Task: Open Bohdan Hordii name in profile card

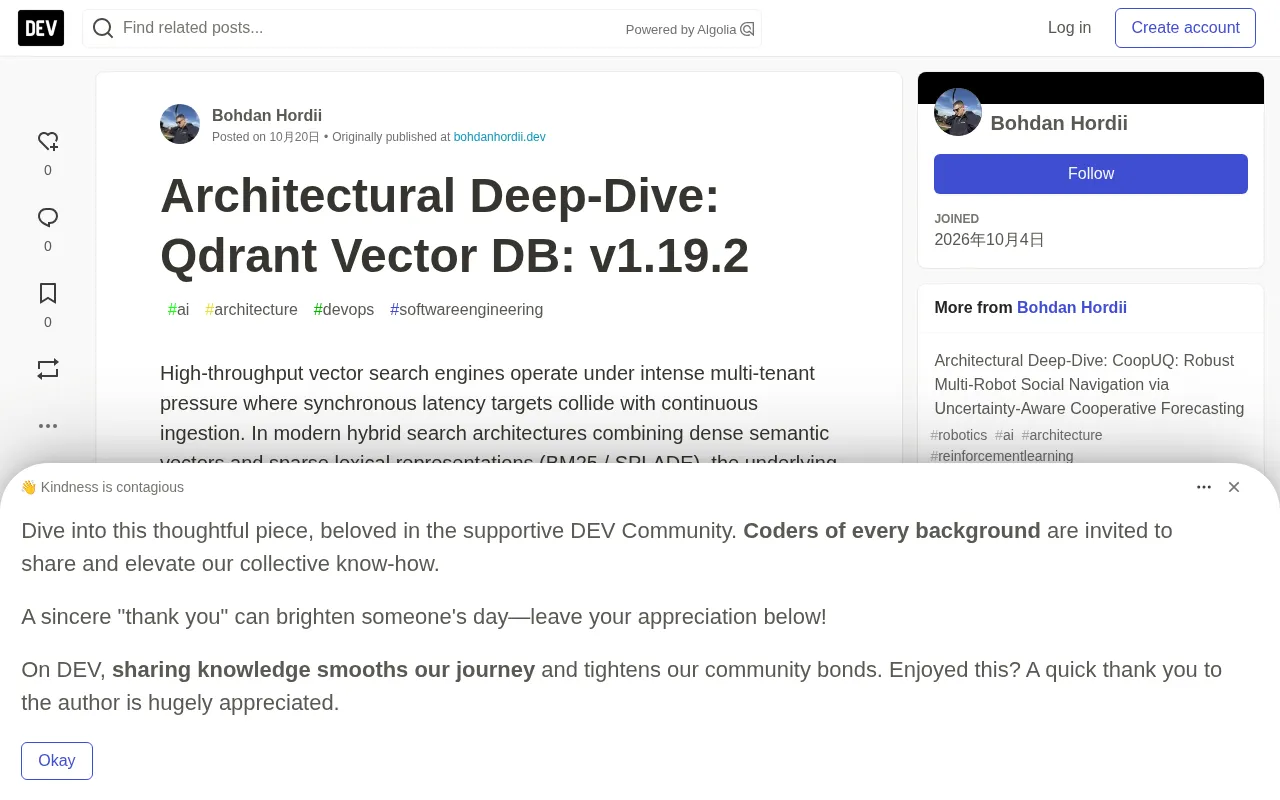Action: click(x=1059, y=123)
